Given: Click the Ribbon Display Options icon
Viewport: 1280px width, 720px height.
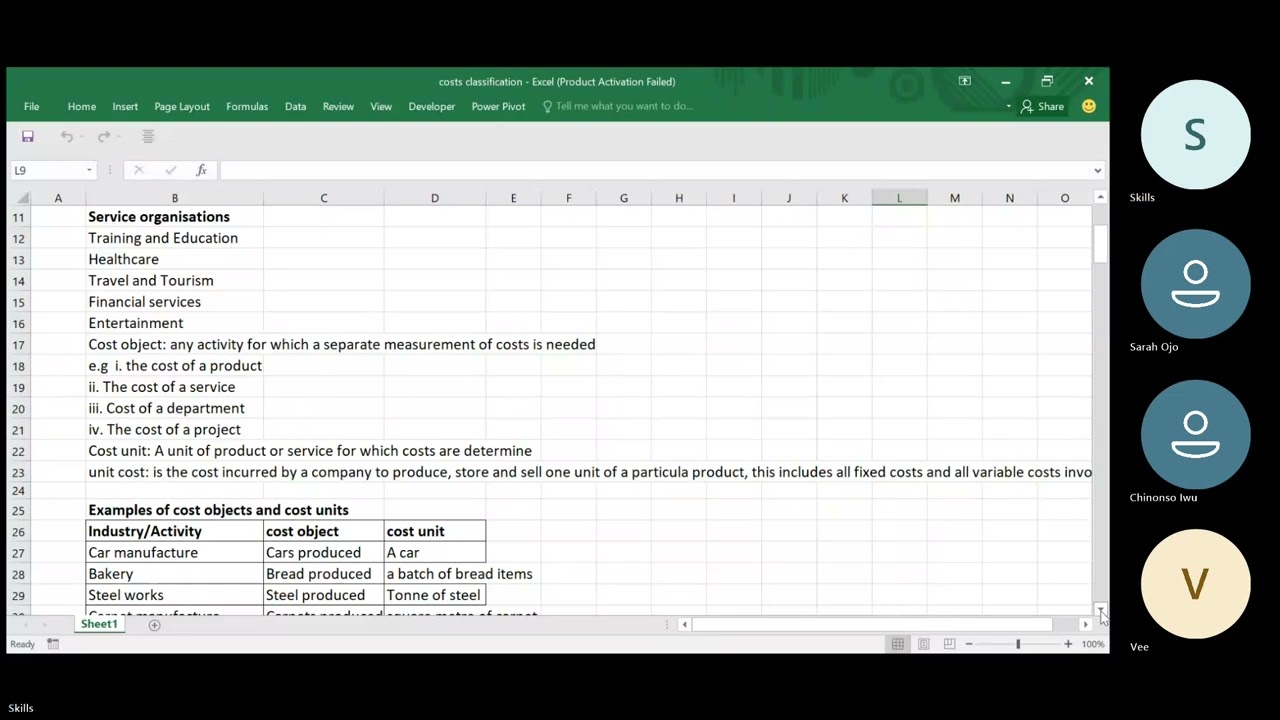Looking at the screenshot, I should point(965,81).
